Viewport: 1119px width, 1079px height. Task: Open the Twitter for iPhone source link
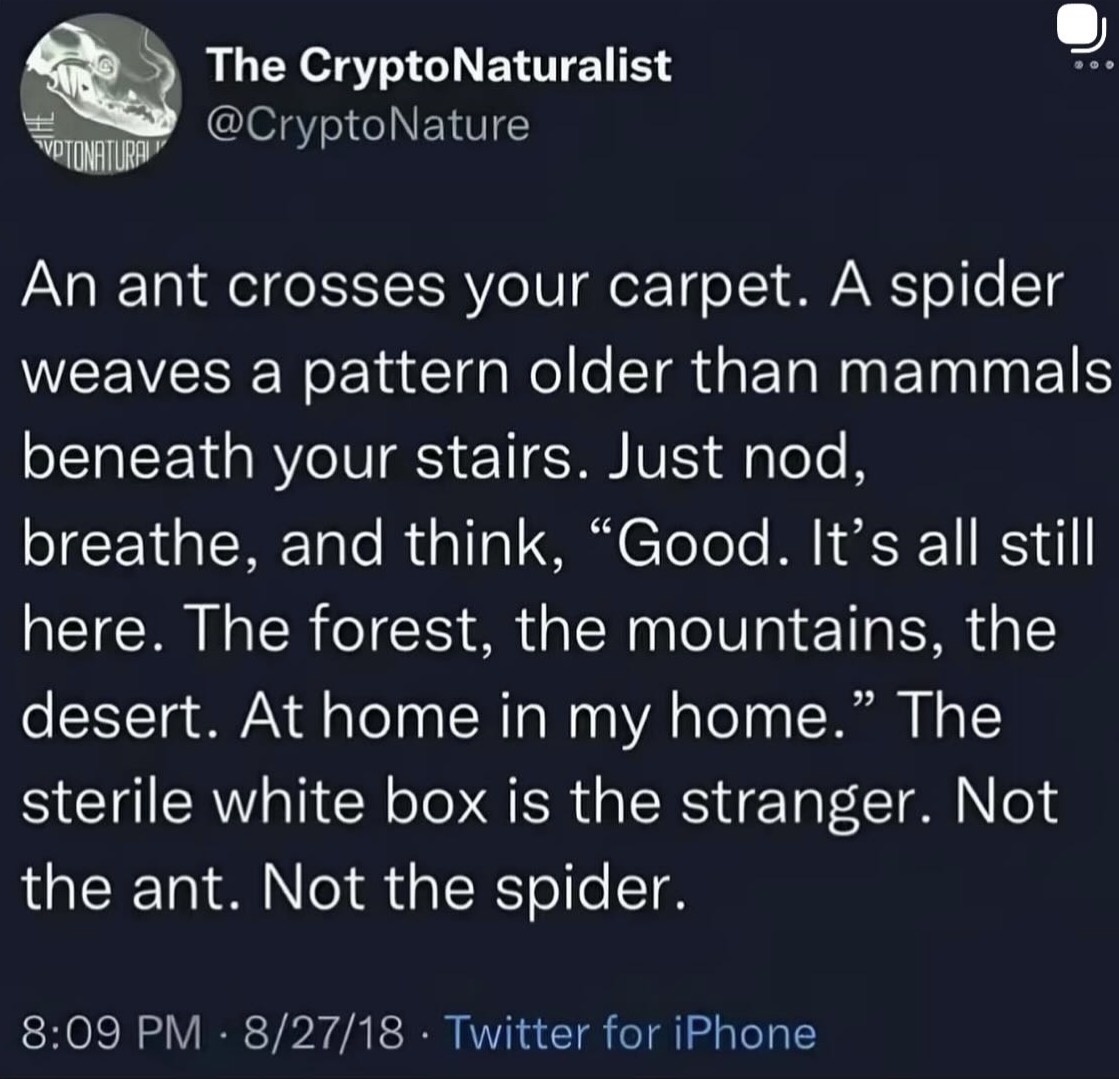[x=629, y=1031]
